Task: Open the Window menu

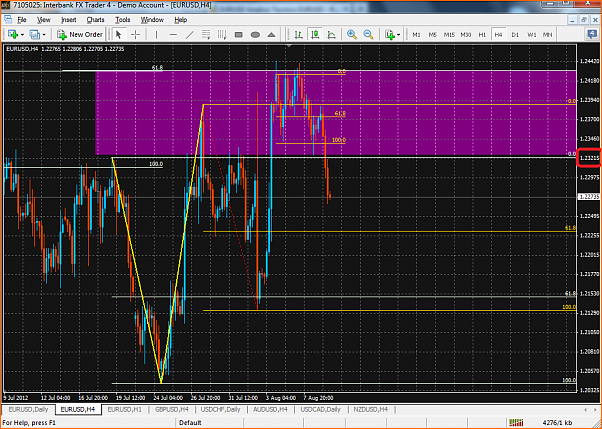Action: (152, 20)
